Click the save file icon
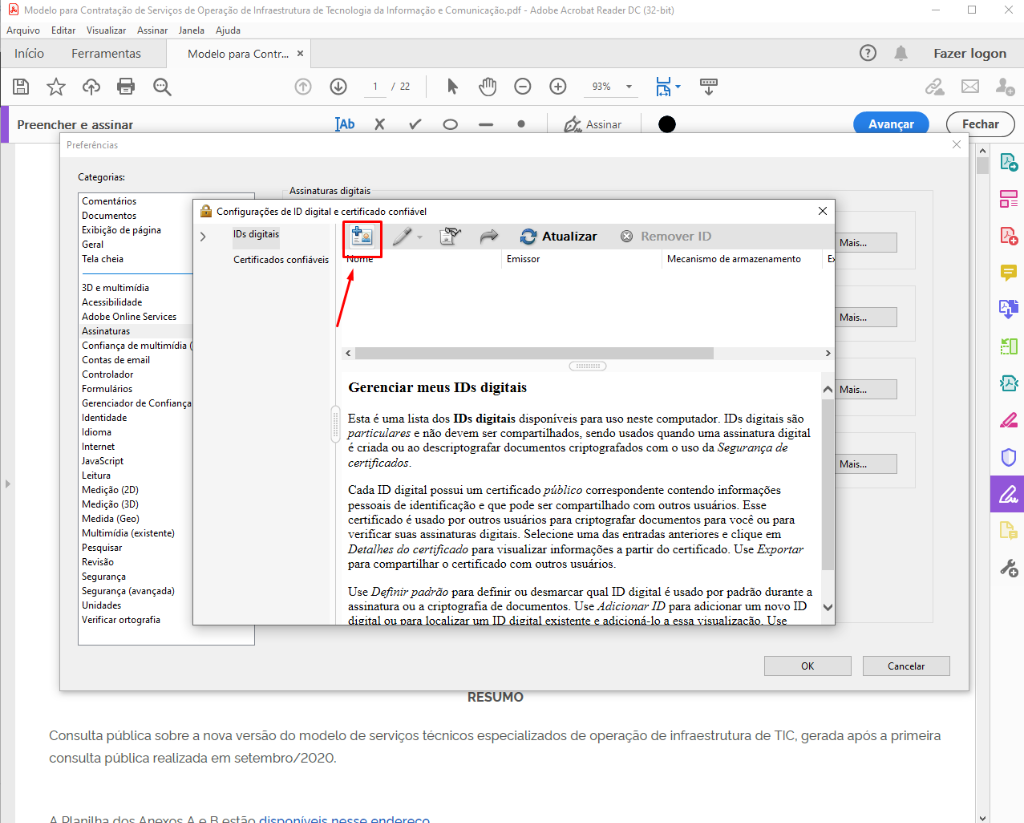1024x823 pixels. click(x=21, y=87)
